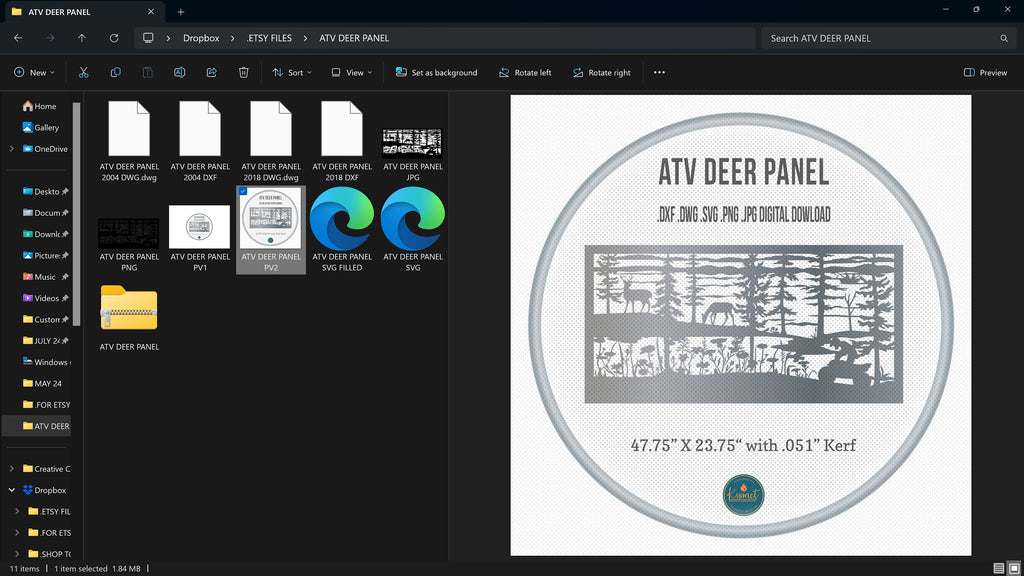
Task: Click the search magnifier icon
Action: (x=1004, y=39)
